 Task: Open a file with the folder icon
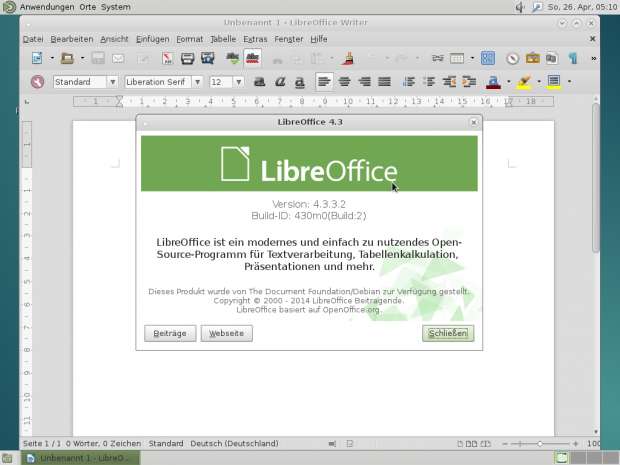coord(67,59)
